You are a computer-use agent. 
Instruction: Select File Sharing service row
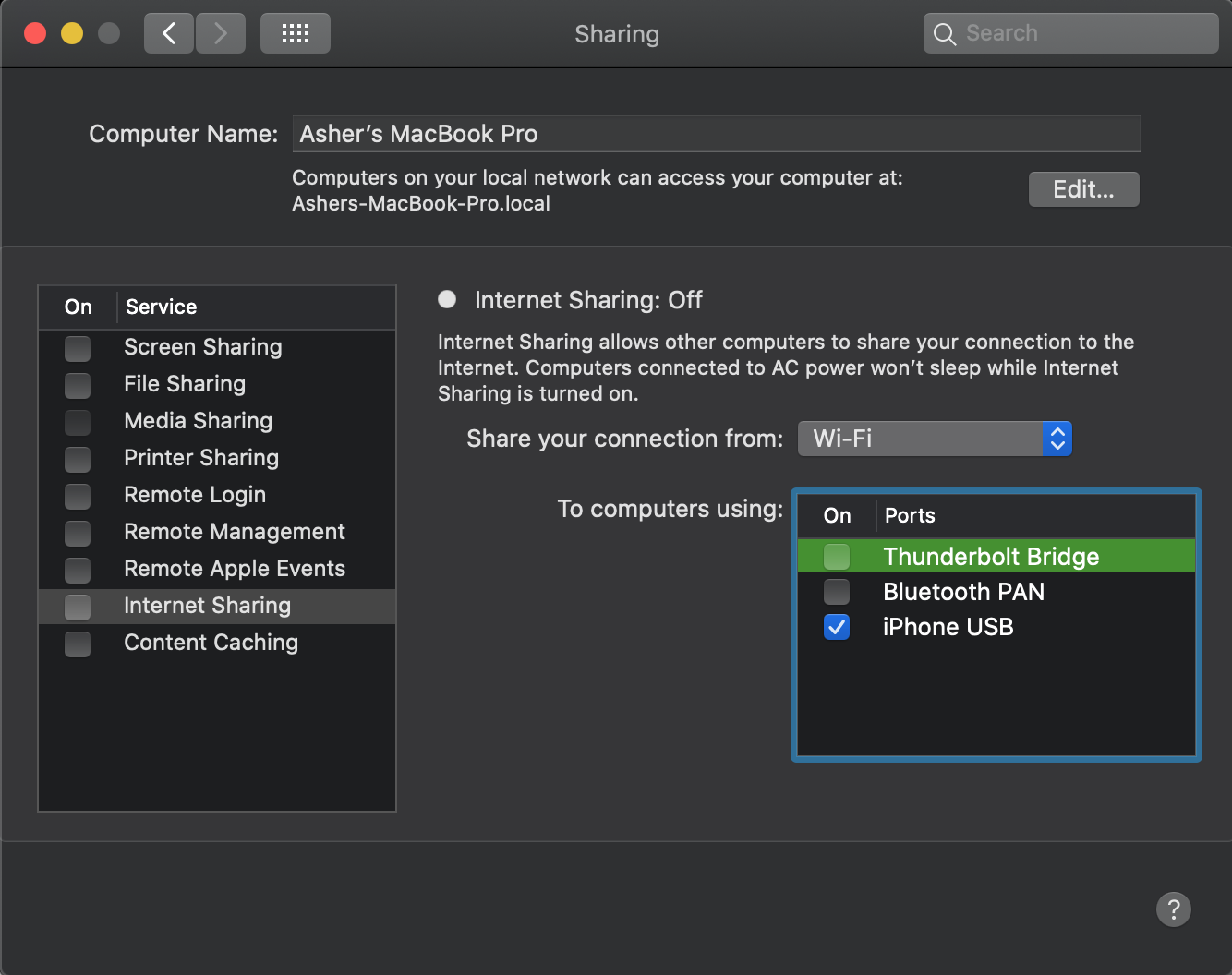tap(217, 385)
